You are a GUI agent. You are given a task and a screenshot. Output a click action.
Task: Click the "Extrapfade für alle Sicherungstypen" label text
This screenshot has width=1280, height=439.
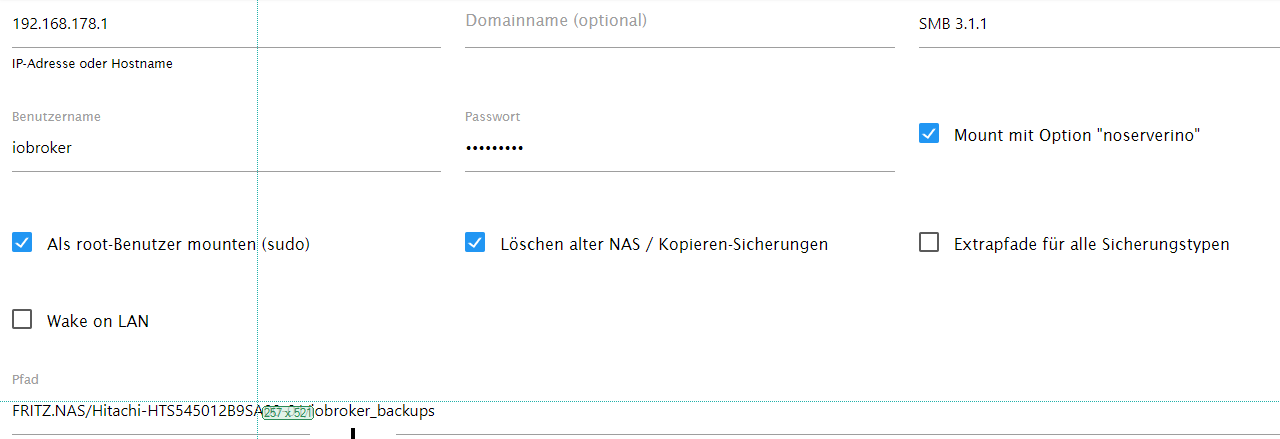1092,244
